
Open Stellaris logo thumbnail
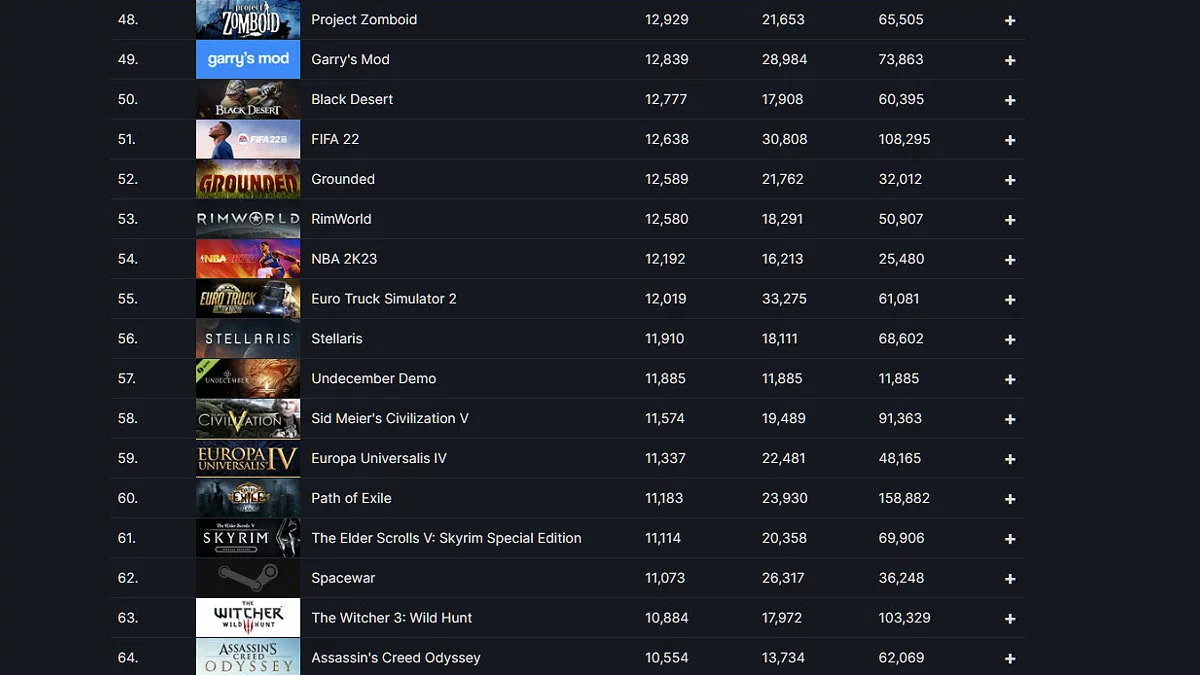pos(248,339)
